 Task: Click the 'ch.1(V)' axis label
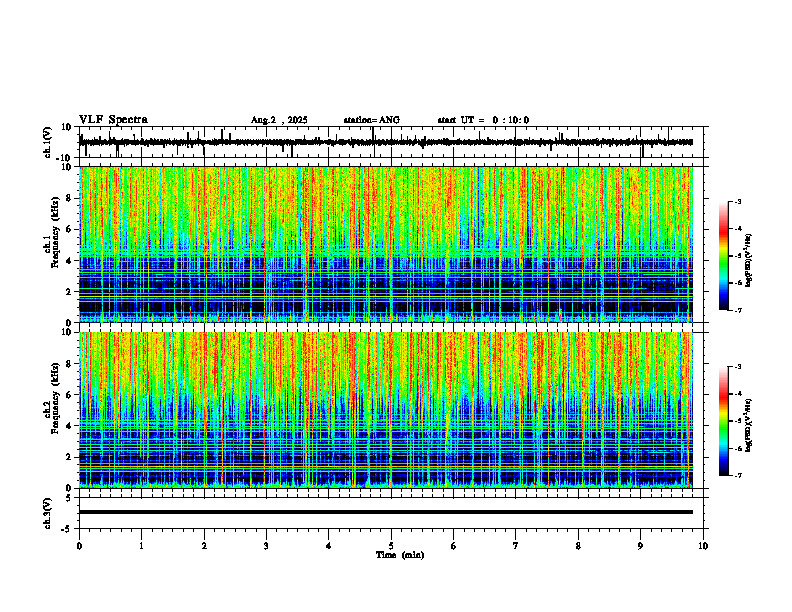coord(48,142)
